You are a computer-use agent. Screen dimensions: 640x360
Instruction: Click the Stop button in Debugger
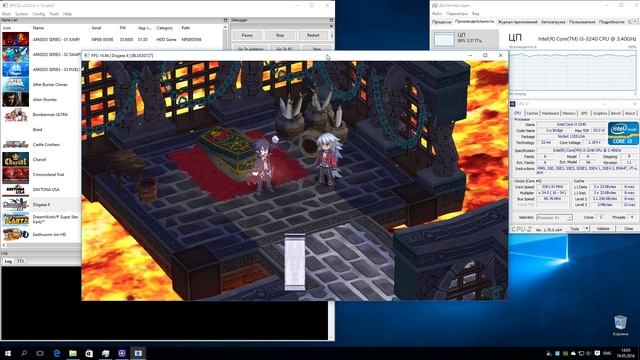coord(280,36)
